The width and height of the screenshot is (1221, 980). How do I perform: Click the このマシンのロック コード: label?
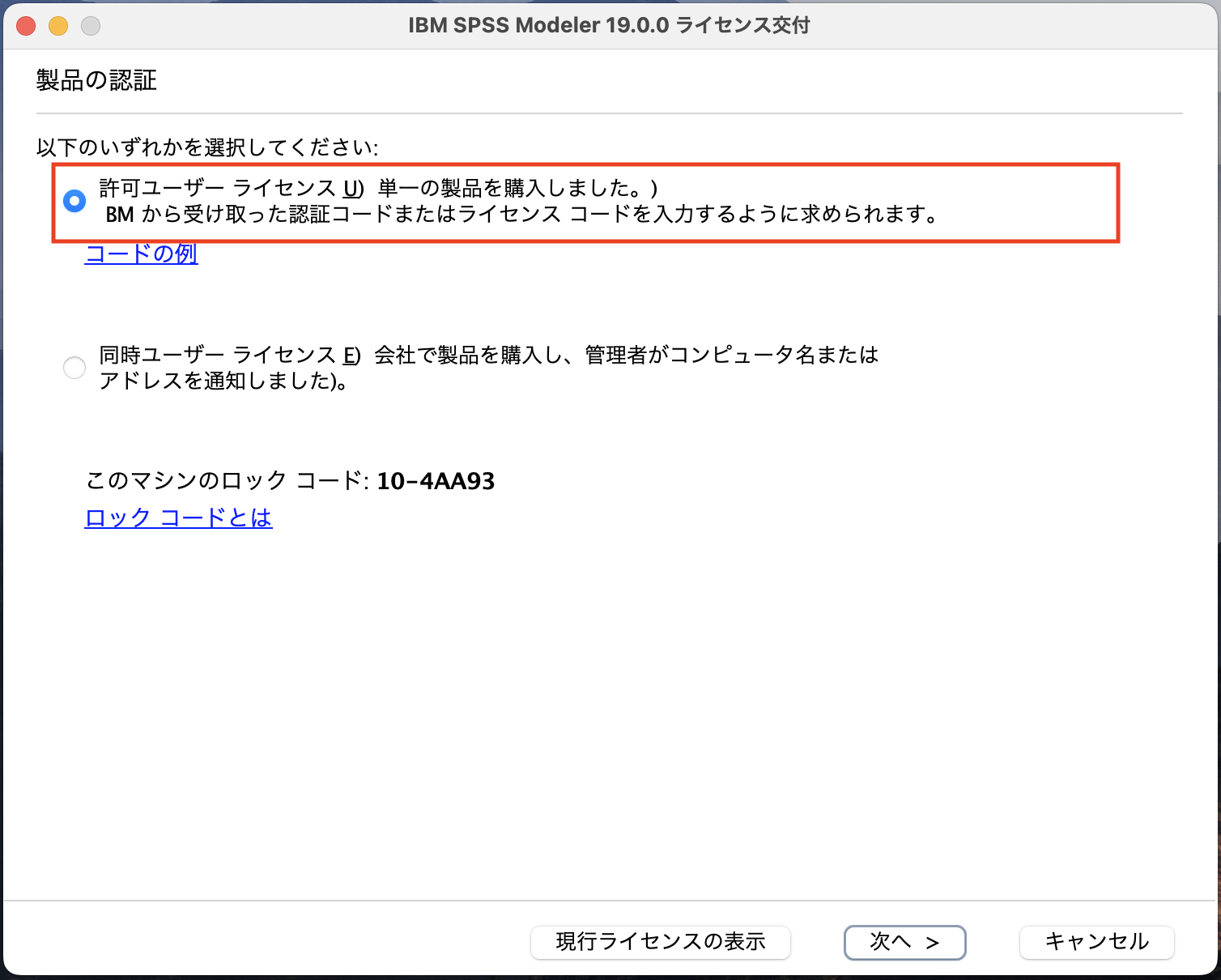coord(228,481)
